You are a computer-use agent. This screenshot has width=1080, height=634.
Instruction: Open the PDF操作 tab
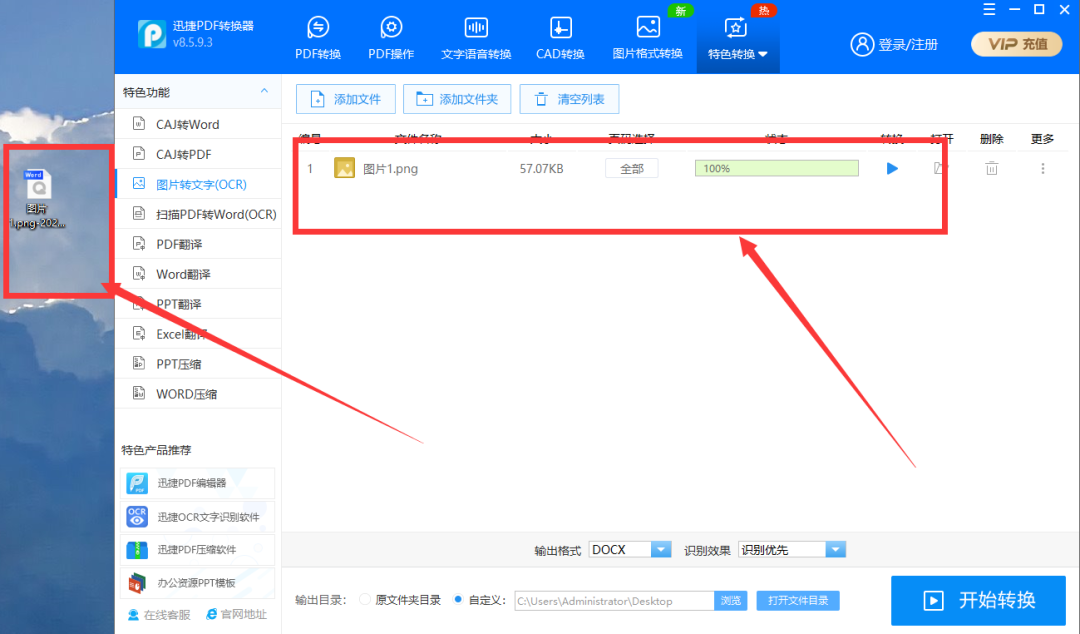click(x=391, y=38)
